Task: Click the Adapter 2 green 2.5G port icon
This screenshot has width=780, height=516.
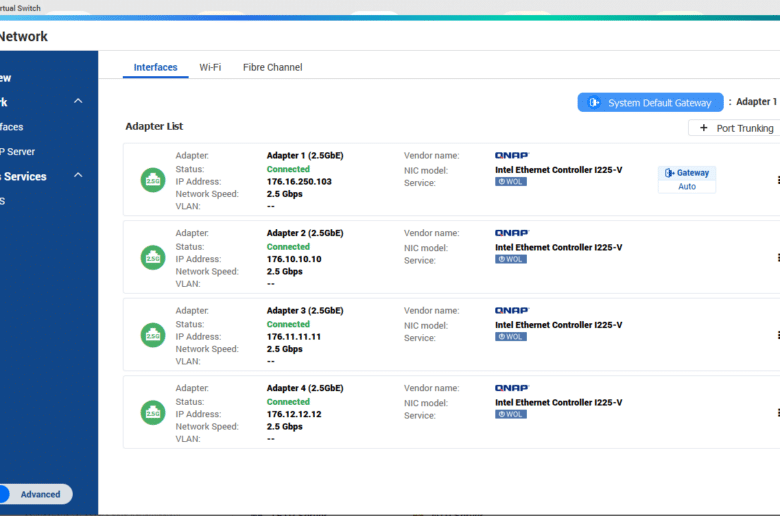Action: tap(153, 258)
